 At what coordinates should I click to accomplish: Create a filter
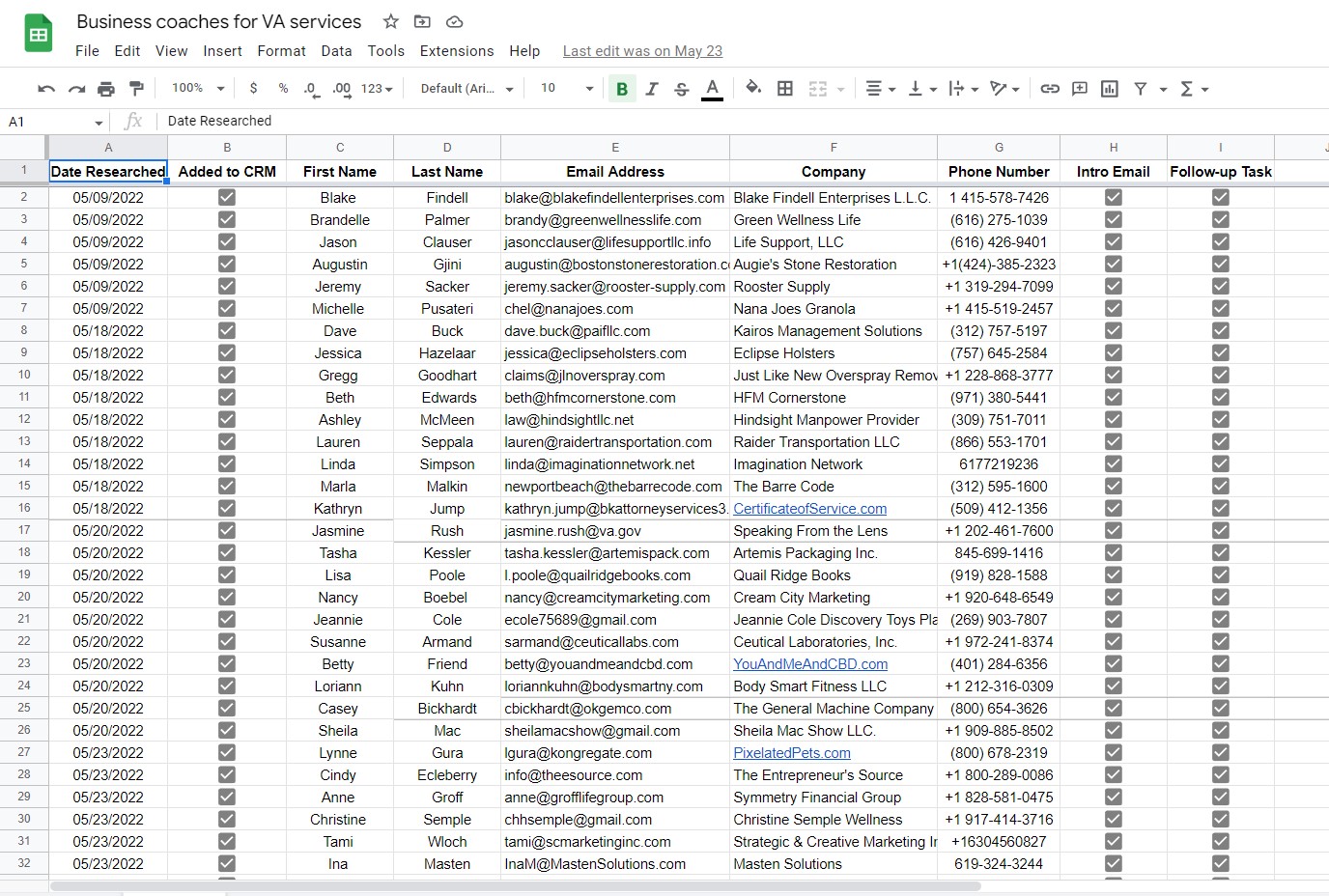click(x=1140, y=89)
